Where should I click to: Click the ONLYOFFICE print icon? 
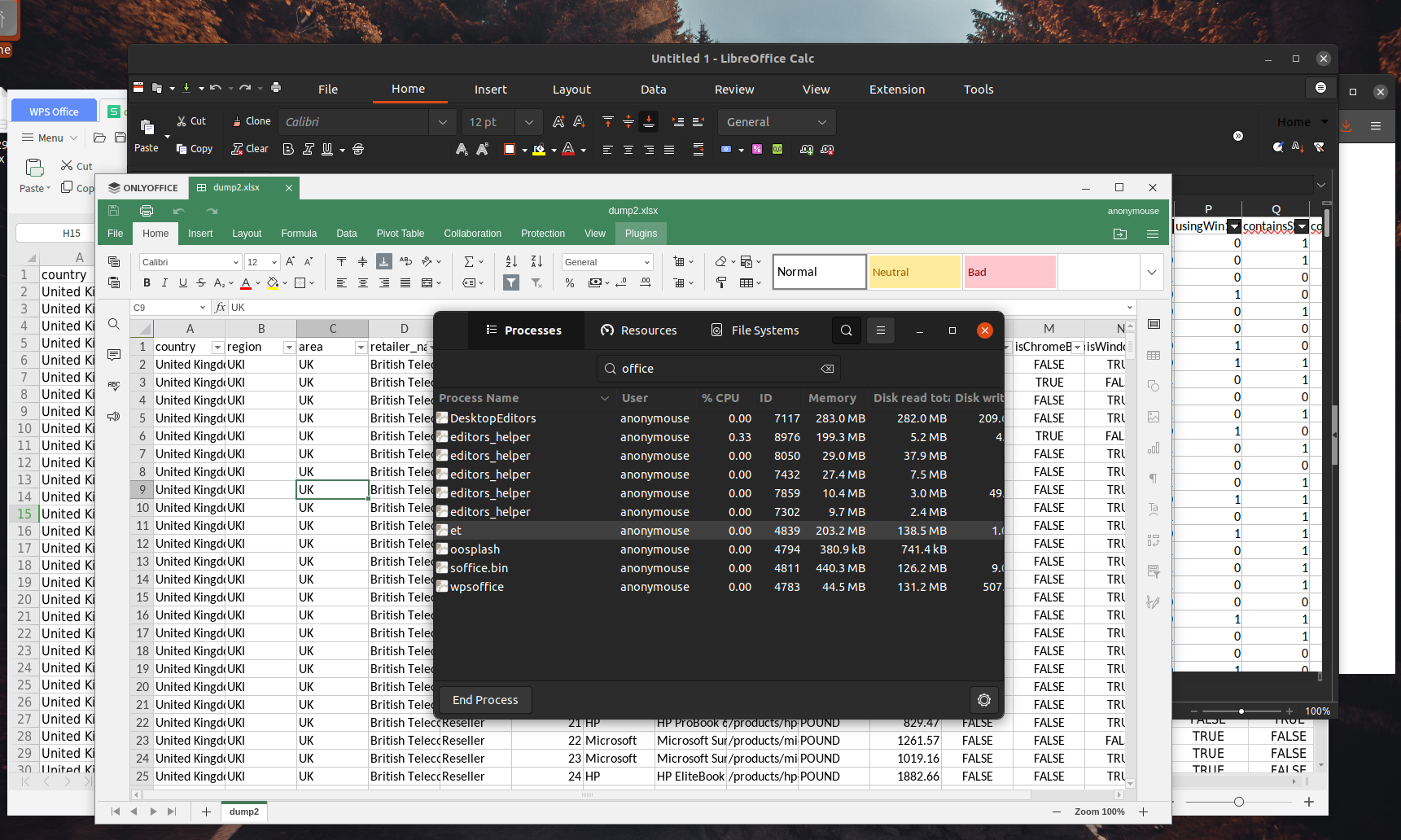coord(147,211)
